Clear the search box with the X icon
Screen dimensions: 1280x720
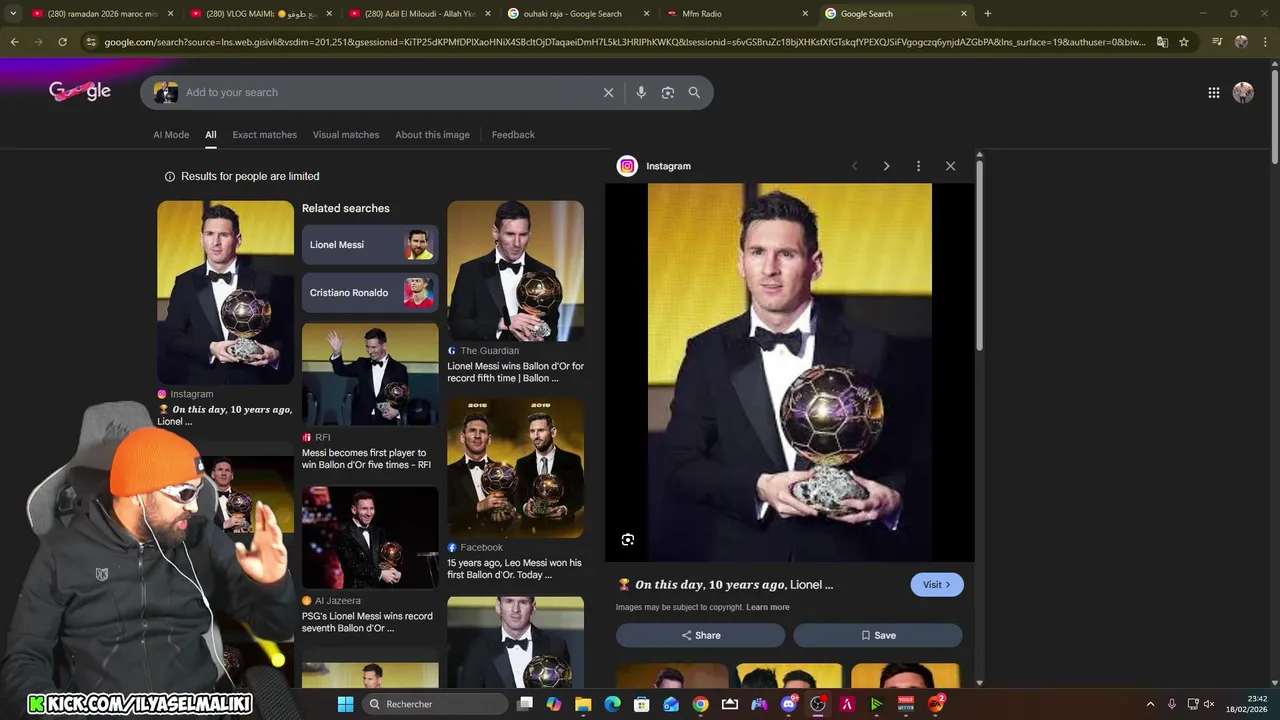pyautogui.click(x=608, y=92)
